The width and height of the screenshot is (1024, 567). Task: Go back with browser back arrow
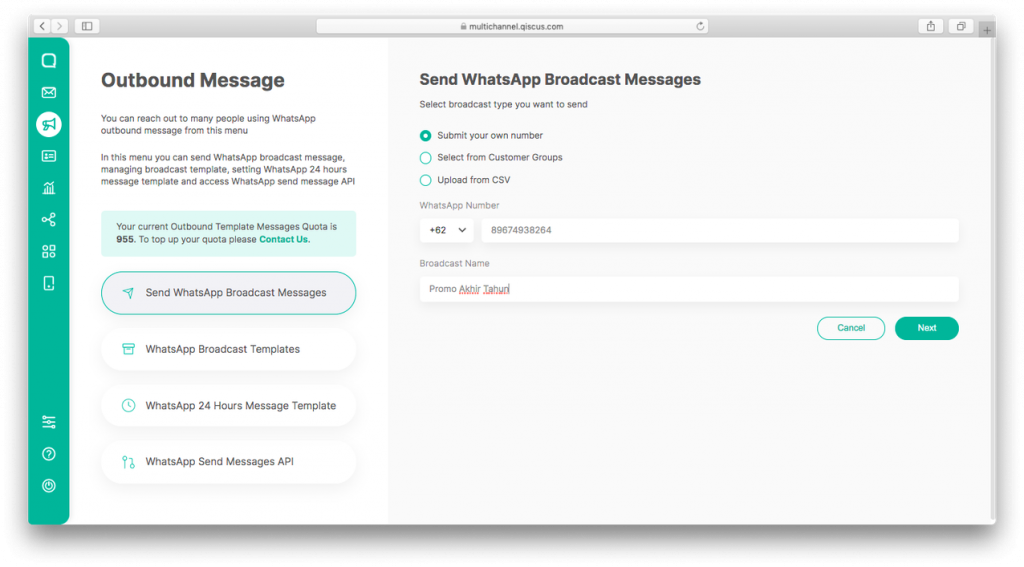tap(42, 26)
